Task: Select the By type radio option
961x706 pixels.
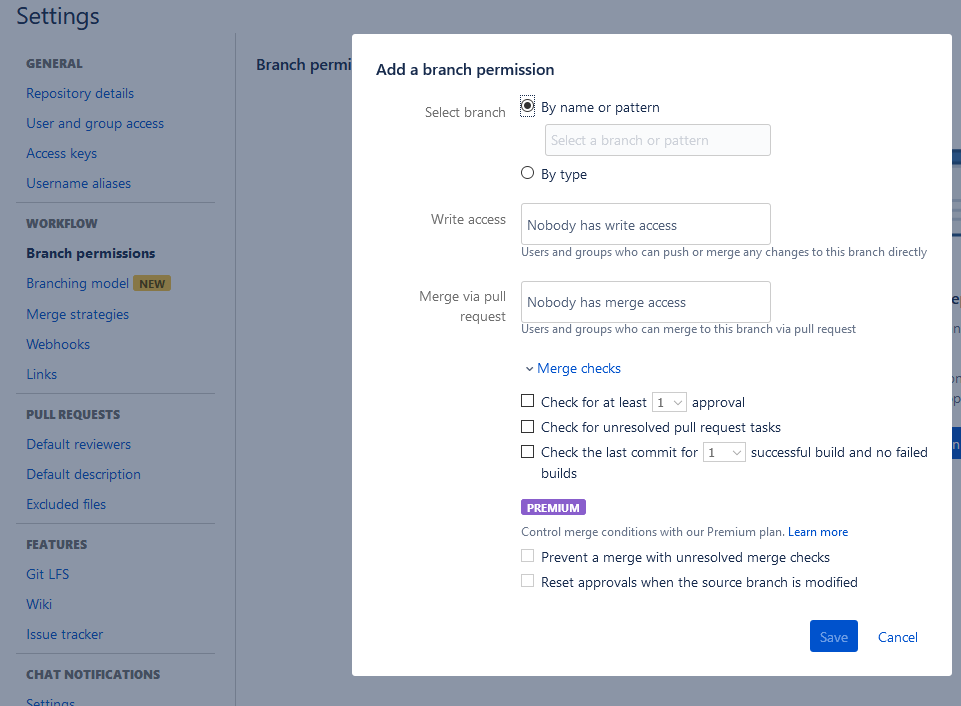Action: pos(527,173)
